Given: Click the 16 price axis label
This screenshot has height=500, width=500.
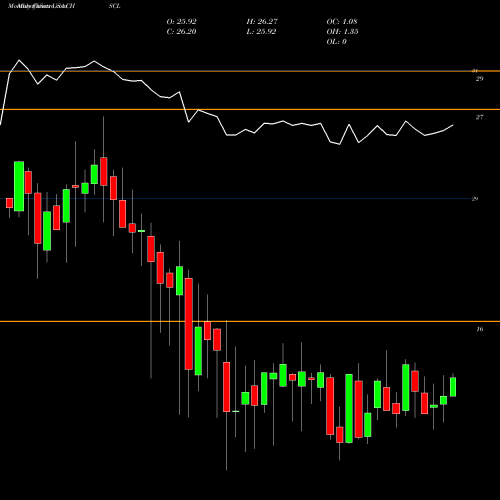Looking at the screenshot, I should pos(479,329).
